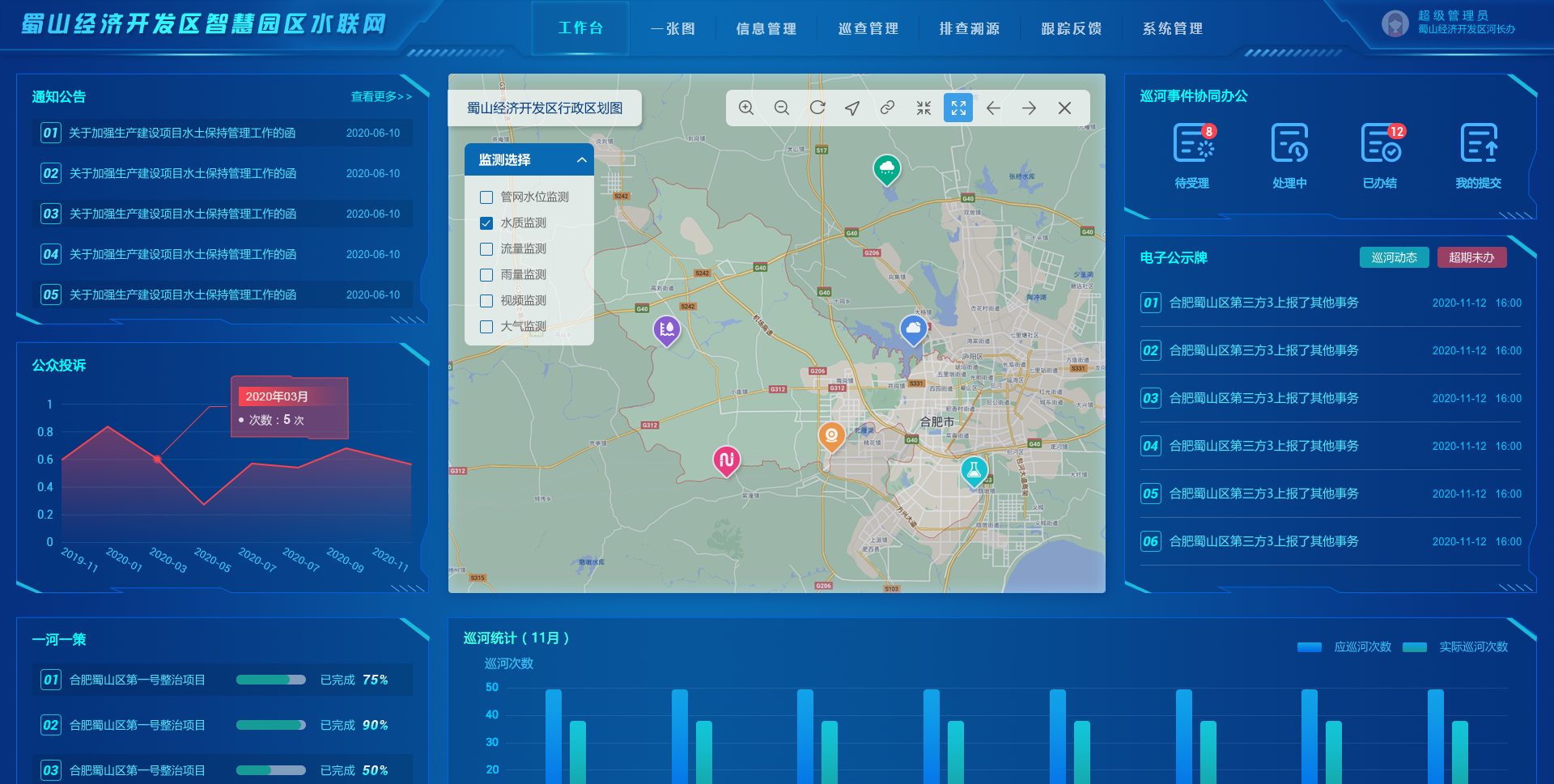Enable the 雨量监测 checkbox

point(486,275)
